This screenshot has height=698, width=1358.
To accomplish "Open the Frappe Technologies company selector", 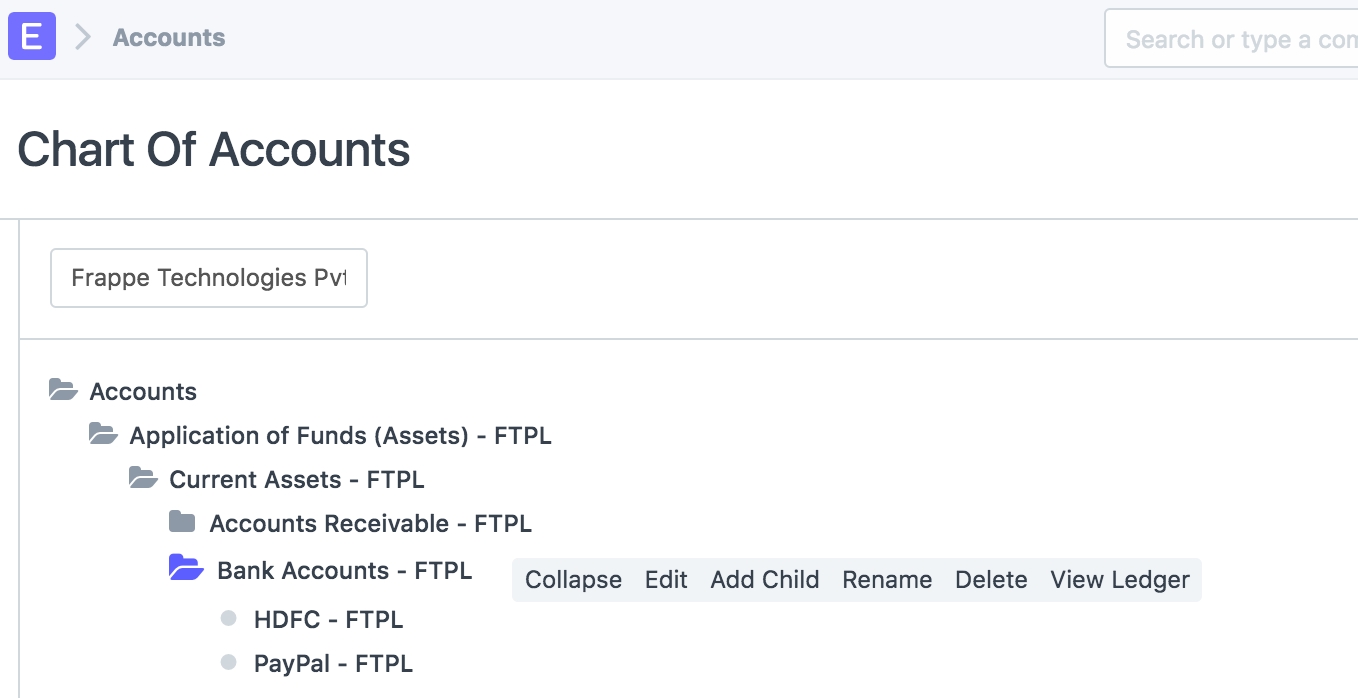I will tap(209, 278).
